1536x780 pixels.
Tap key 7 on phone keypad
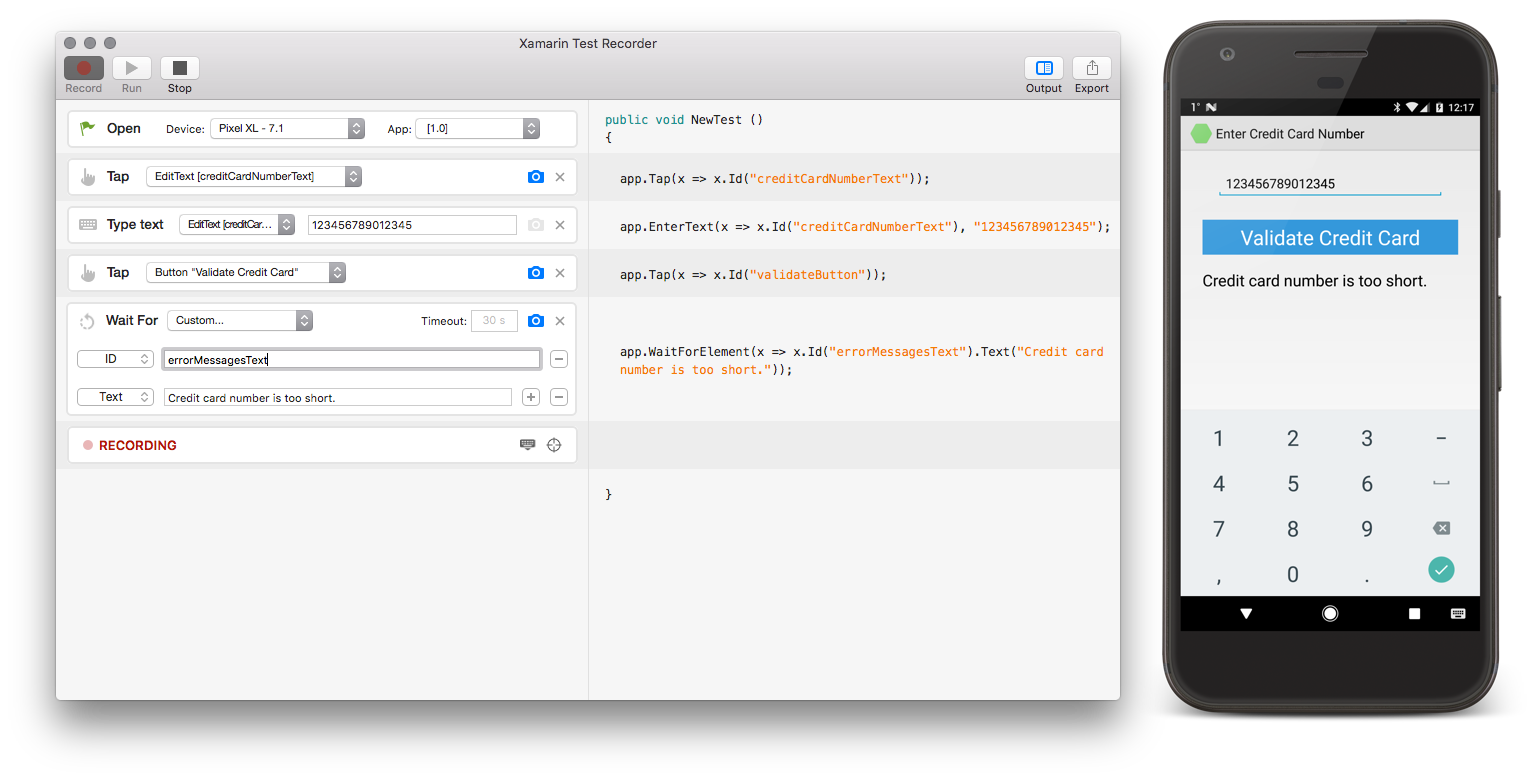(x=1218, y=529)
